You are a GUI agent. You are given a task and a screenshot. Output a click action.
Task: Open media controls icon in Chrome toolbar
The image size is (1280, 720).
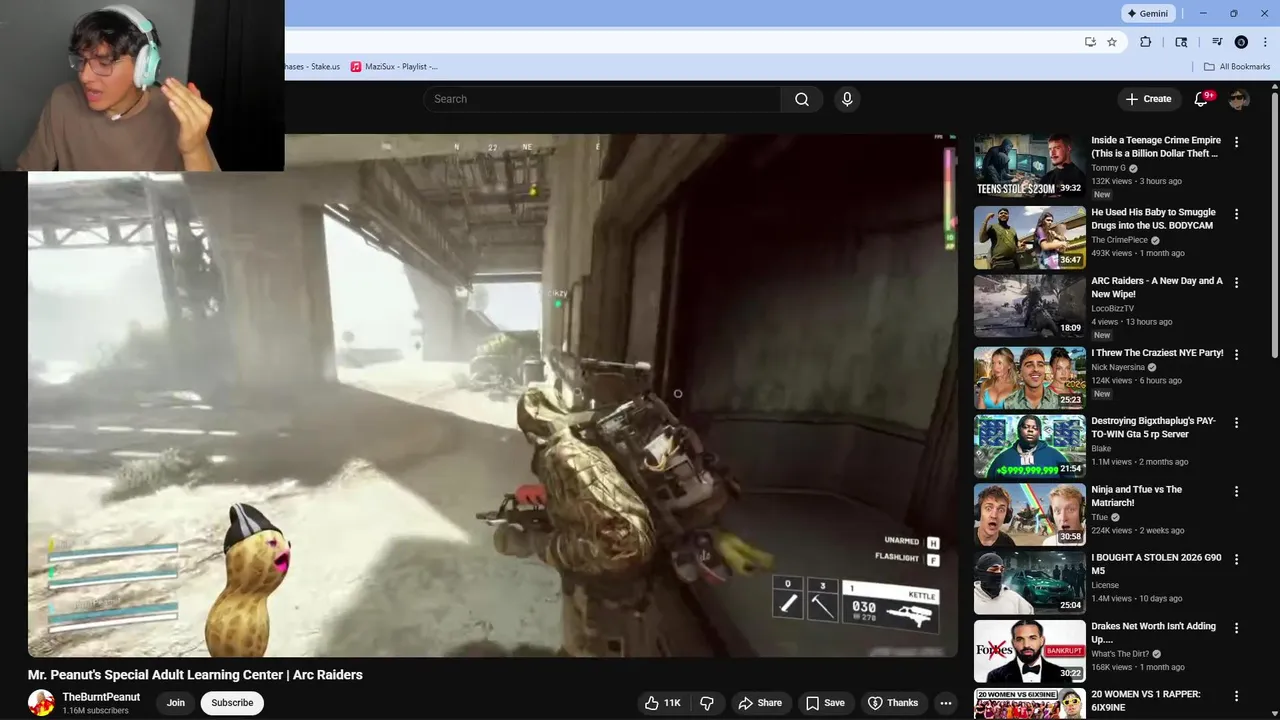pos(1217,42)
